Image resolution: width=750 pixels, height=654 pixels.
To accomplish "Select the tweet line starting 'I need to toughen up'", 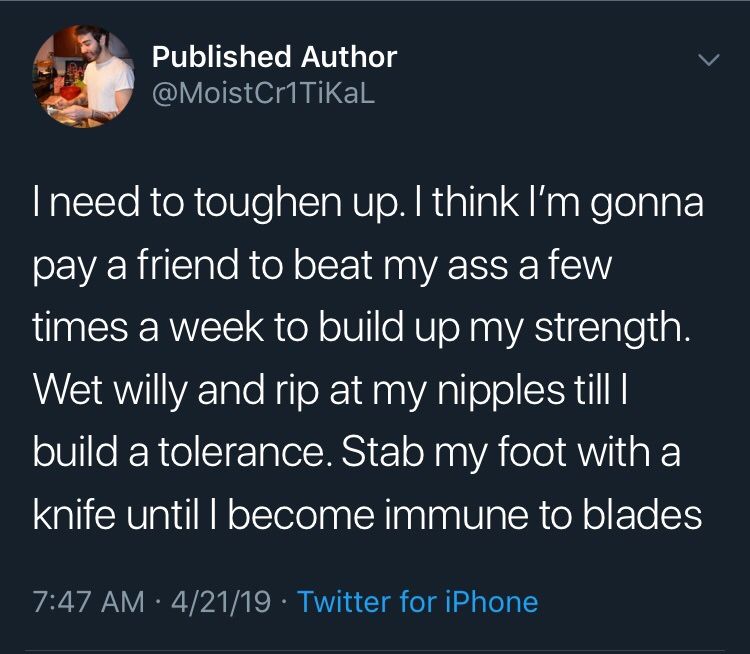I will (x=368, y=203).
